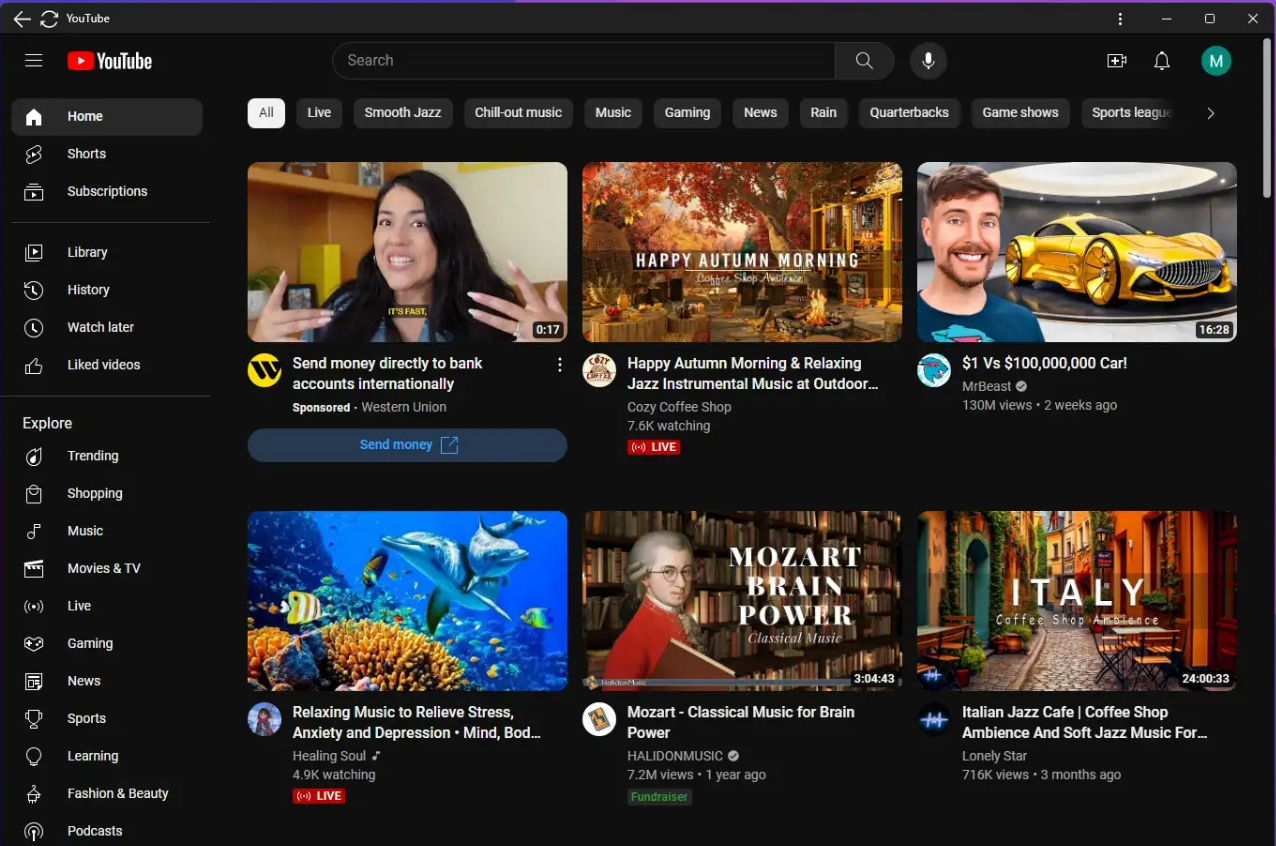Show more filter chips with right arrow

pyautogui.click(x=1210, y=113)
